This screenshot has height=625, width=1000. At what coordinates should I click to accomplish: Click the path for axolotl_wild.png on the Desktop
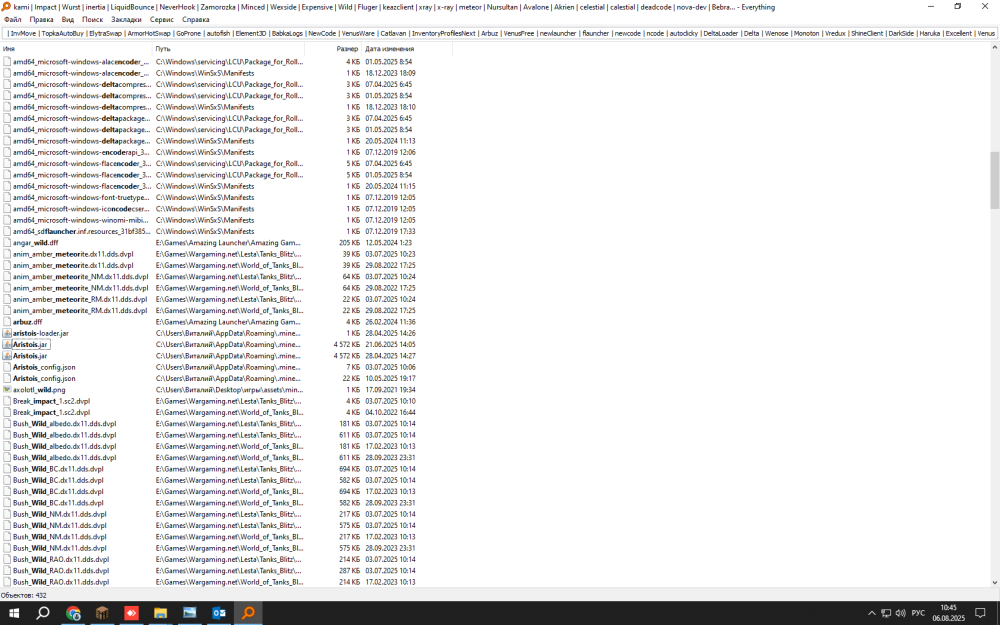click(230, 390)
